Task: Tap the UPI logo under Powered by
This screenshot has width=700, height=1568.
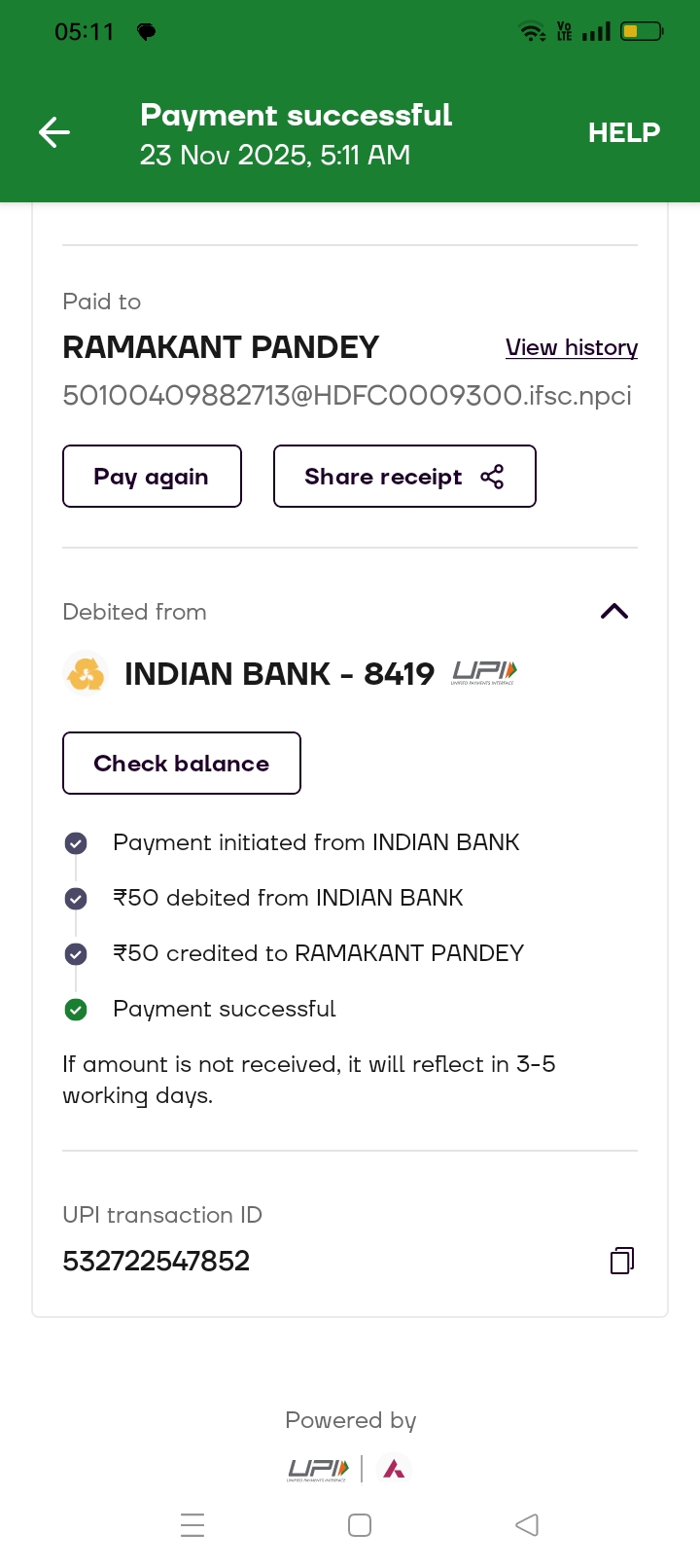Action: tap(318, 1469)
